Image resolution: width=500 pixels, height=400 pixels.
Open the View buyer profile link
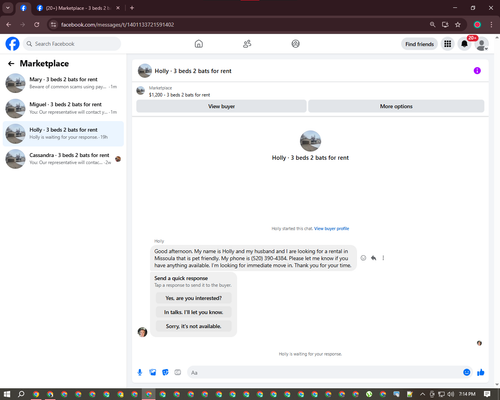[331, 229]
